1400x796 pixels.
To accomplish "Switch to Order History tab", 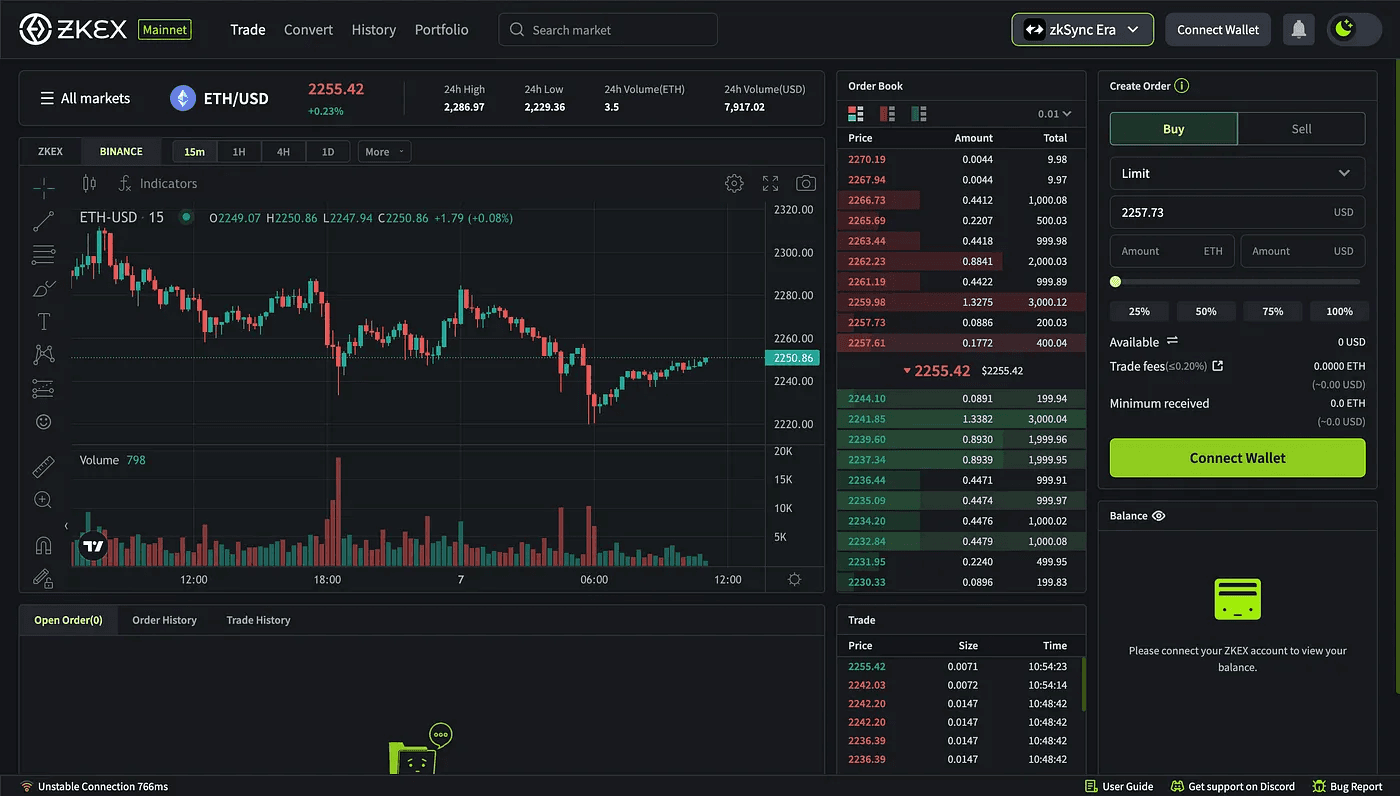I will coord(164,620).
